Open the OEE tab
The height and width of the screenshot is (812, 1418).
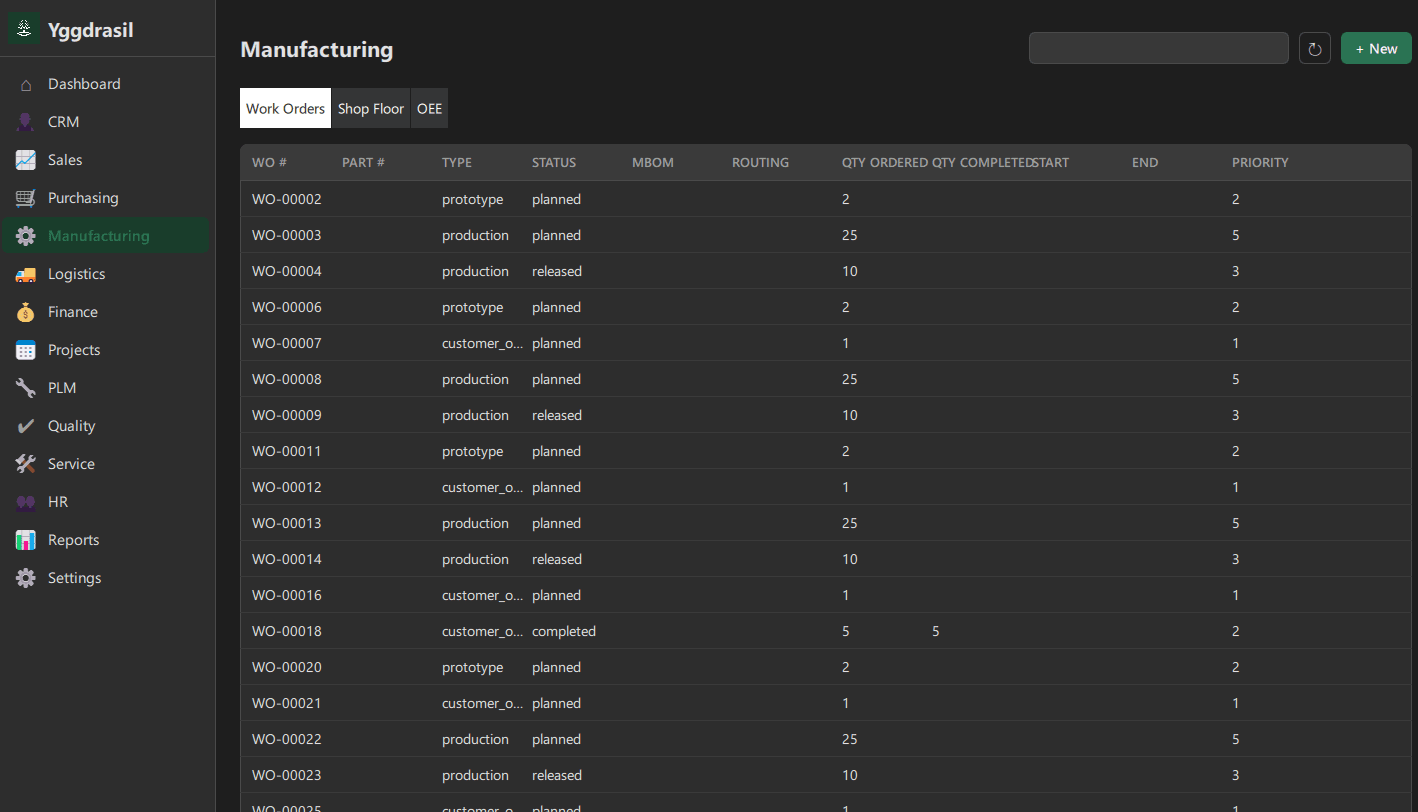(429, 108)
